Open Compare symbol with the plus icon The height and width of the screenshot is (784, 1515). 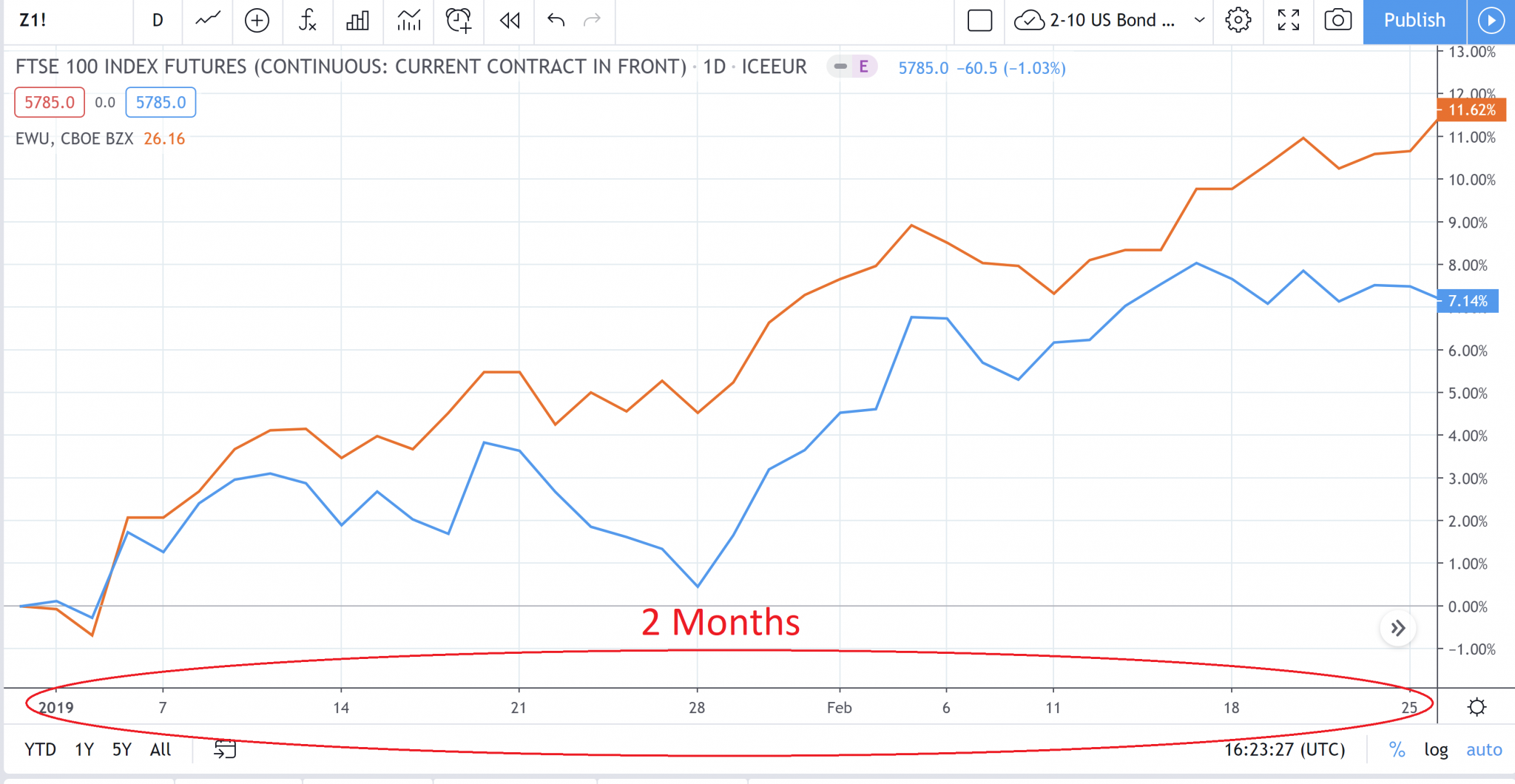(257, 21)
